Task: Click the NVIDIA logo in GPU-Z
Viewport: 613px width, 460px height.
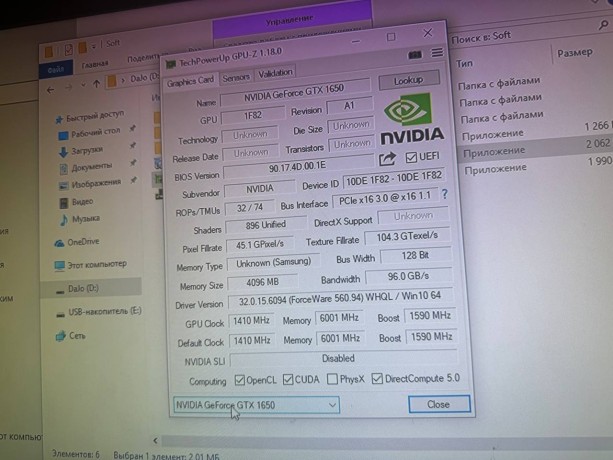Action: tap(410, 119)
